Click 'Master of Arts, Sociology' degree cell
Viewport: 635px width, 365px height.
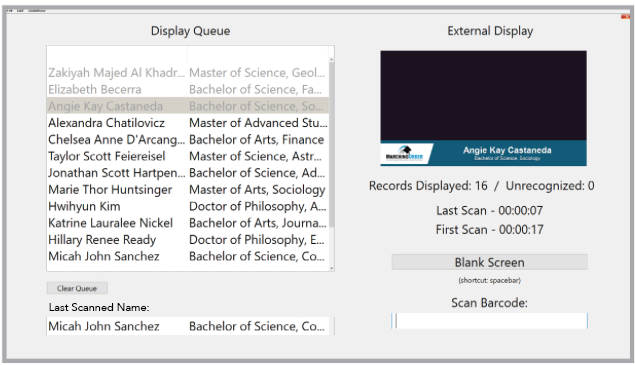coord(257,189)
